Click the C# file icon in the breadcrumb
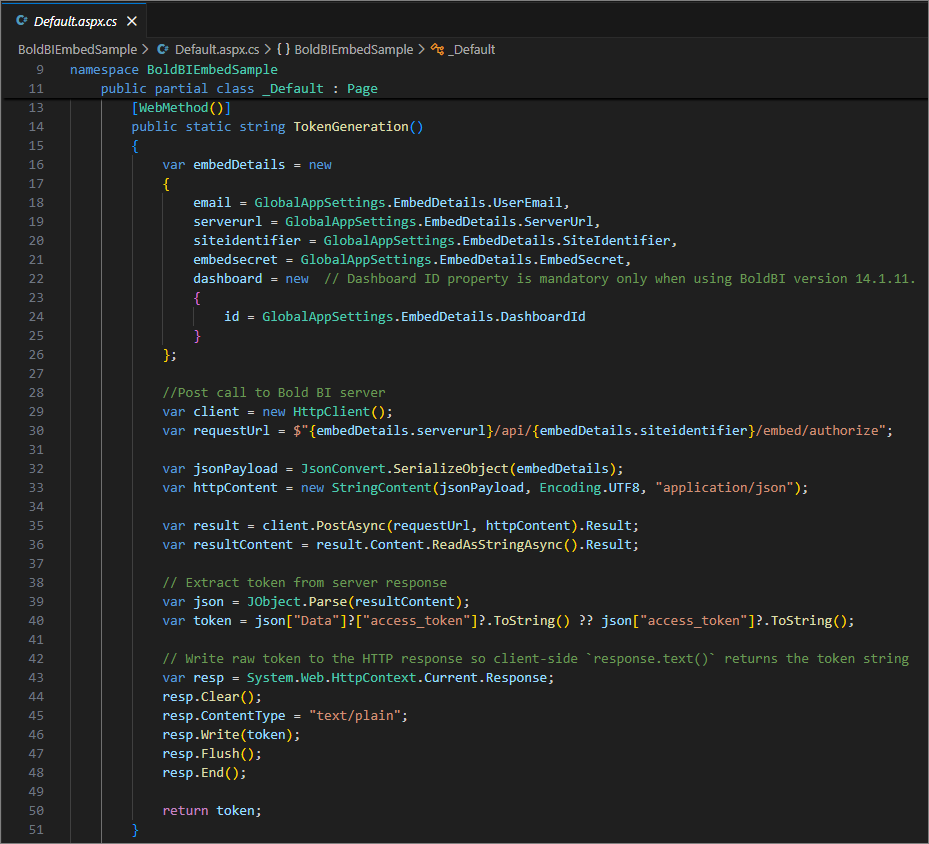The image size is (929, 844). click(164, 49)
